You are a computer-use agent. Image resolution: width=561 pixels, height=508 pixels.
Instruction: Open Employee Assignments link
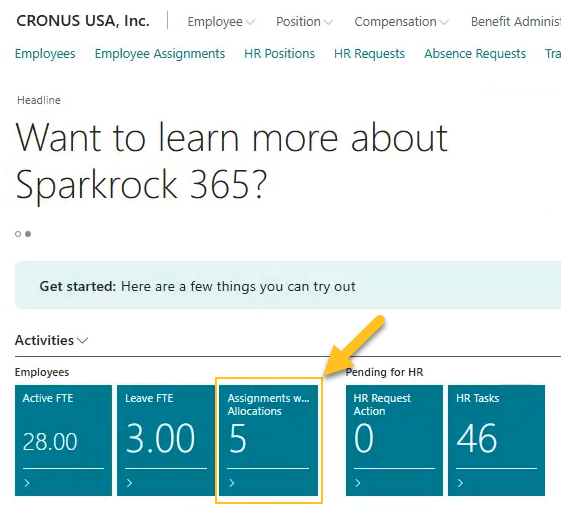pos(160,54)
